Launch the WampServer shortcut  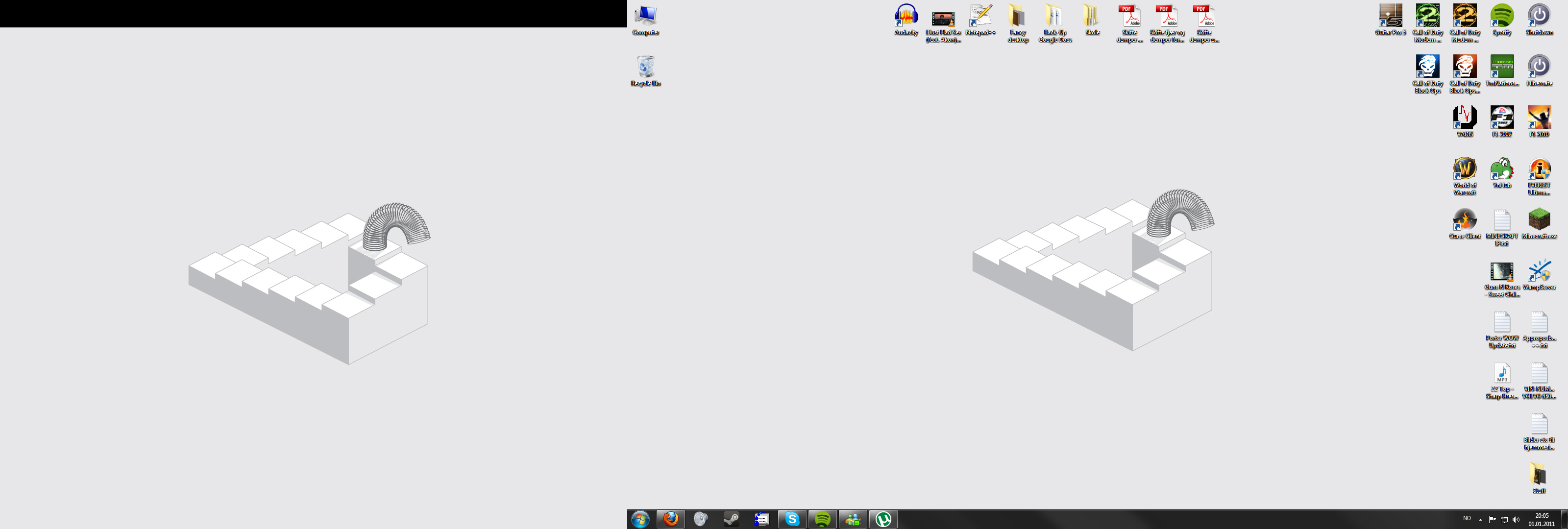tap(1539, 275)
